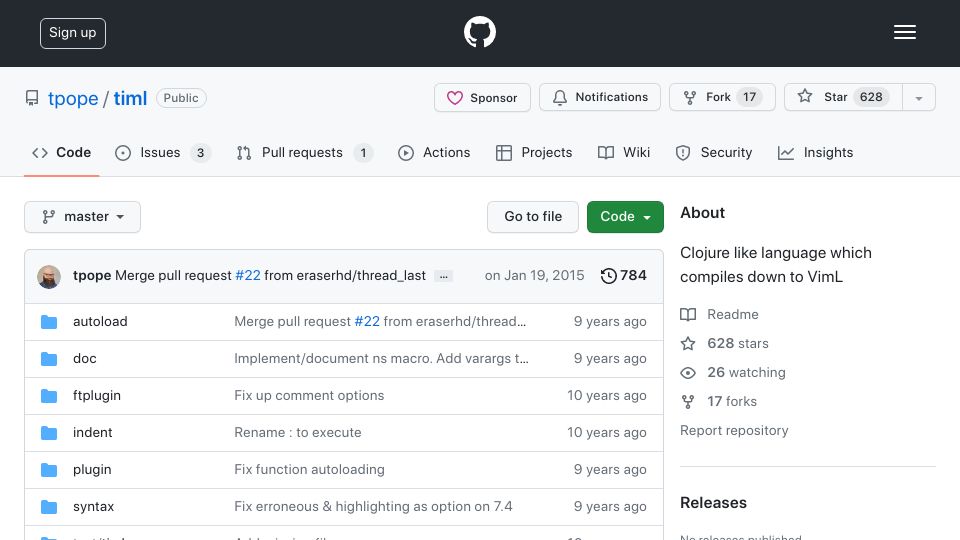Click the doc folder icon
Screen dimensions: 960x540
[x=49, y=359]
